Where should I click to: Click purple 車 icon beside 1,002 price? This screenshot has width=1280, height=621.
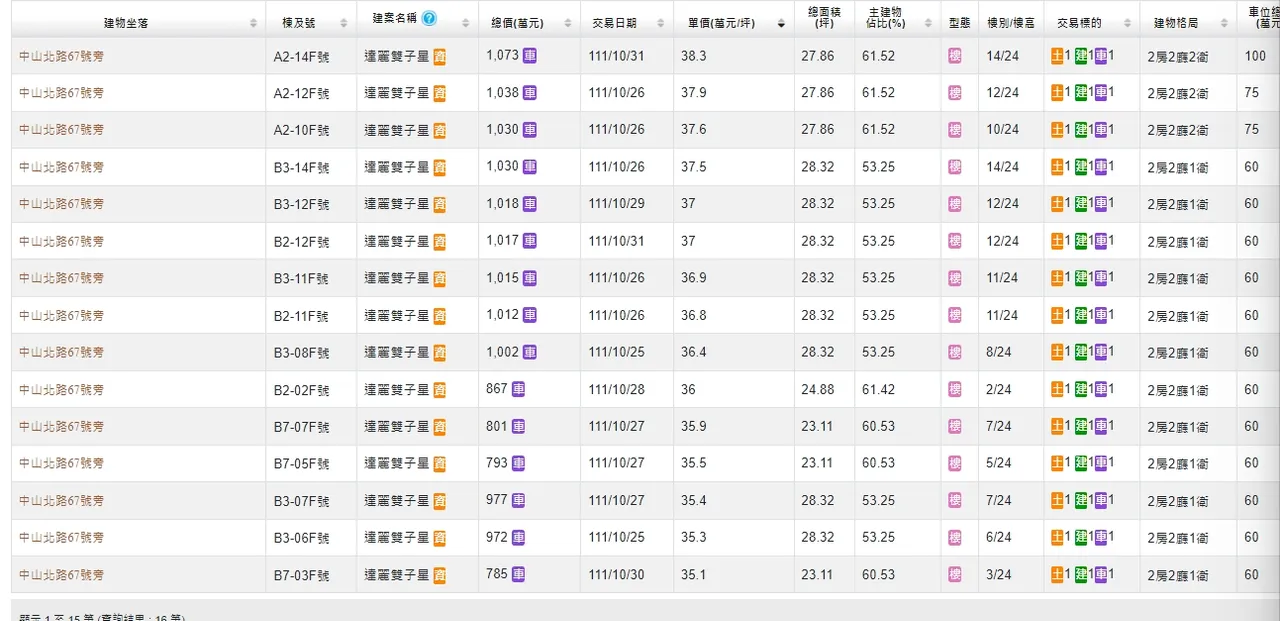(x=530, y=352)
